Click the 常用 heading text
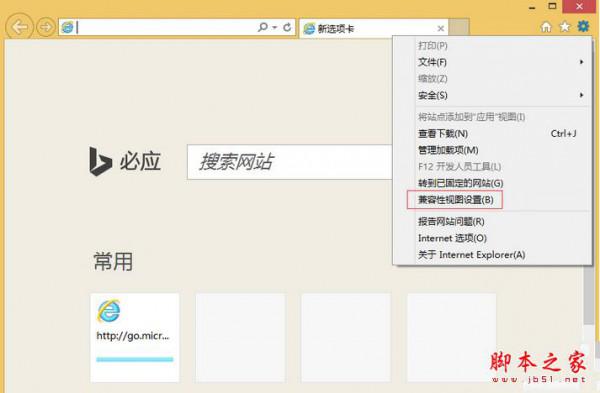This screenshot has height=393, width=600. (113, 262)
